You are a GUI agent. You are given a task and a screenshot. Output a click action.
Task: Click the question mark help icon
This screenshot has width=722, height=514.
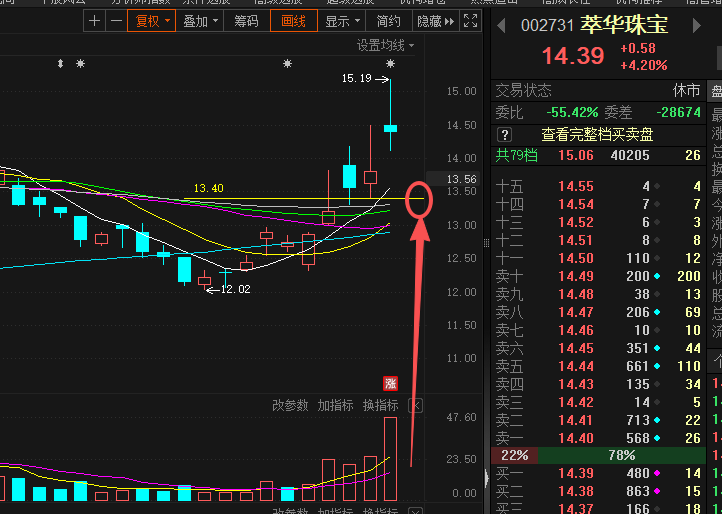pyautogui.click(x=505, y=135)
